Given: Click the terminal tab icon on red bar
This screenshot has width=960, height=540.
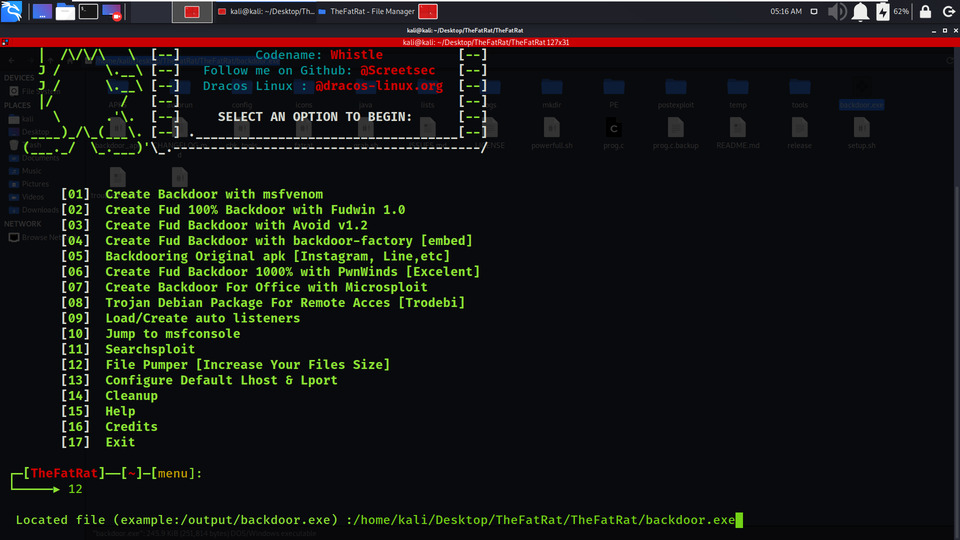Looking at the screenshot, I should pos(5,42).
